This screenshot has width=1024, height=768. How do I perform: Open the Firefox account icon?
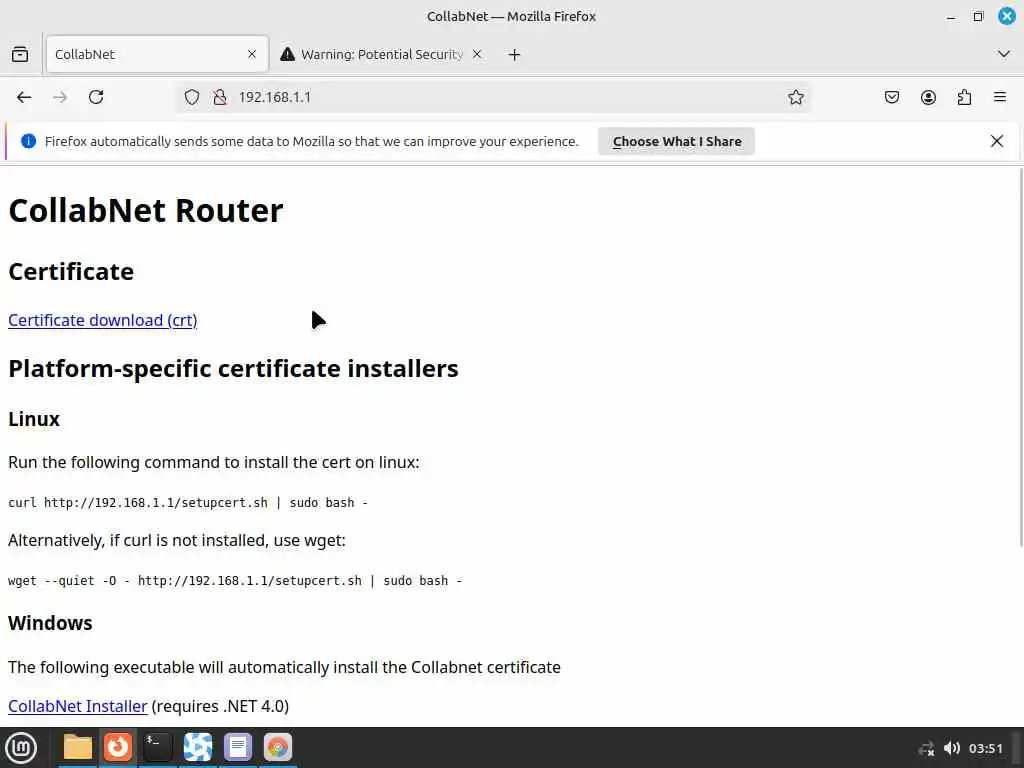pyautogui.click(x=928, y=97)
